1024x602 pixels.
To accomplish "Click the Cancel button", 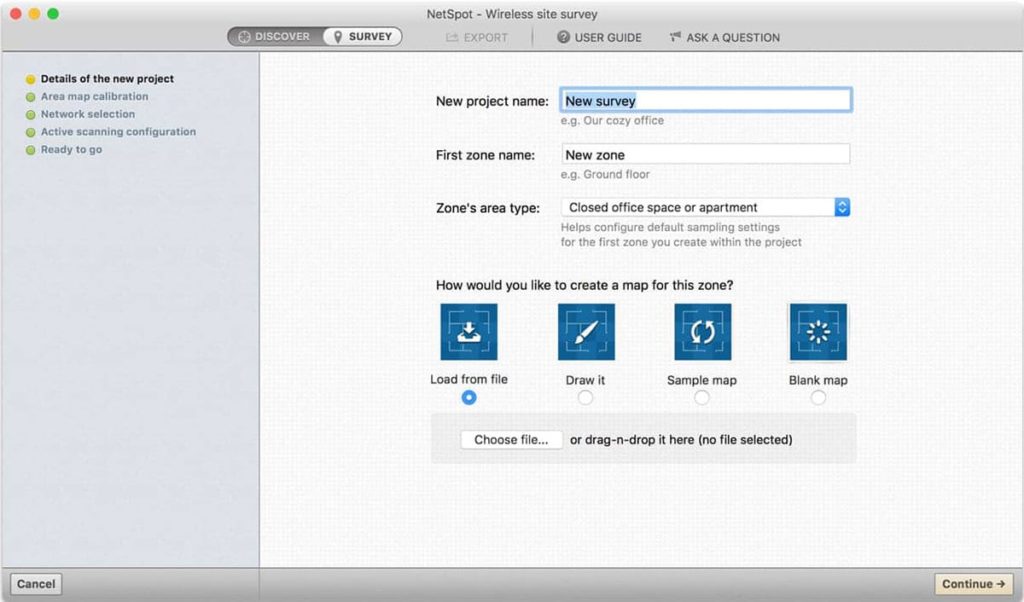I will point(36,584).
